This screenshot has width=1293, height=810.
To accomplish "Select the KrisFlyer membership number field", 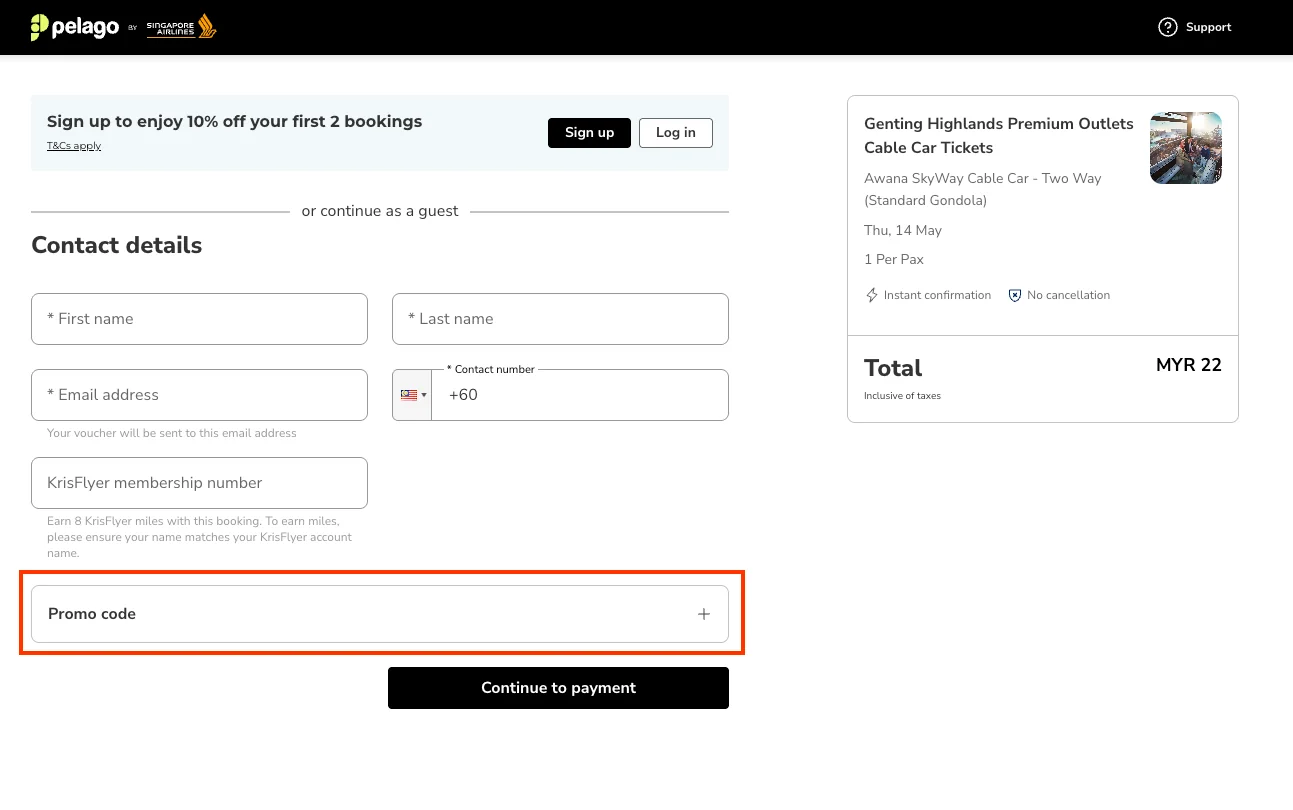I will pyautogui.click(x=199, y=483).
